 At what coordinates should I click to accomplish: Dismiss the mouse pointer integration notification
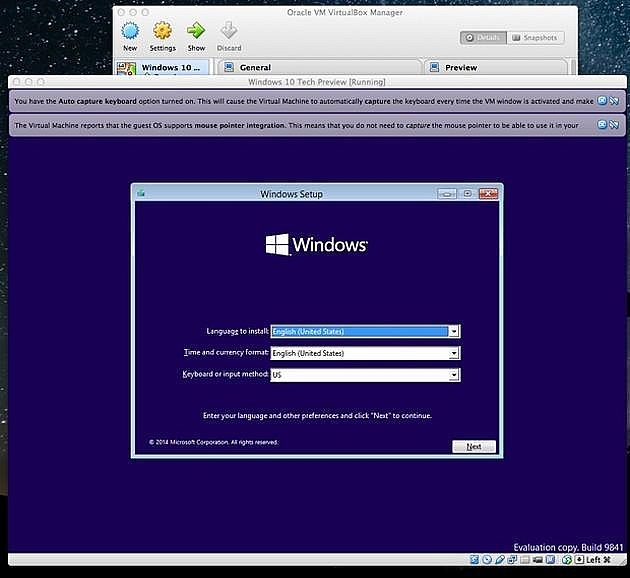point(602,125)
